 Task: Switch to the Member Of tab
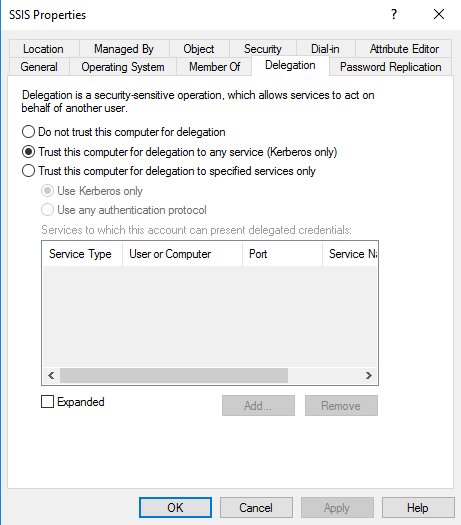point(214,67)
